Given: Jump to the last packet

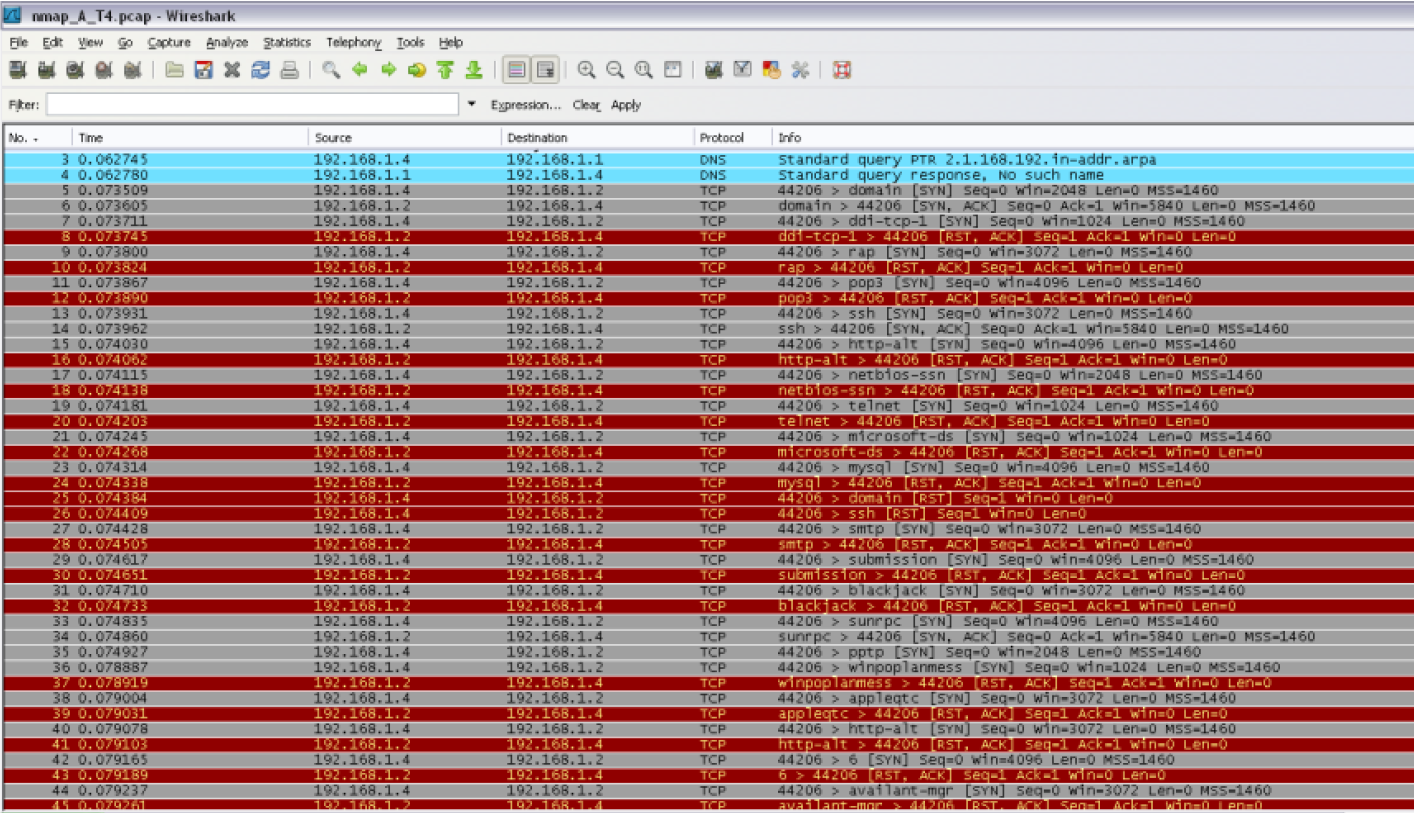Looking at the screenshot, I should click(x=475, y=70).
